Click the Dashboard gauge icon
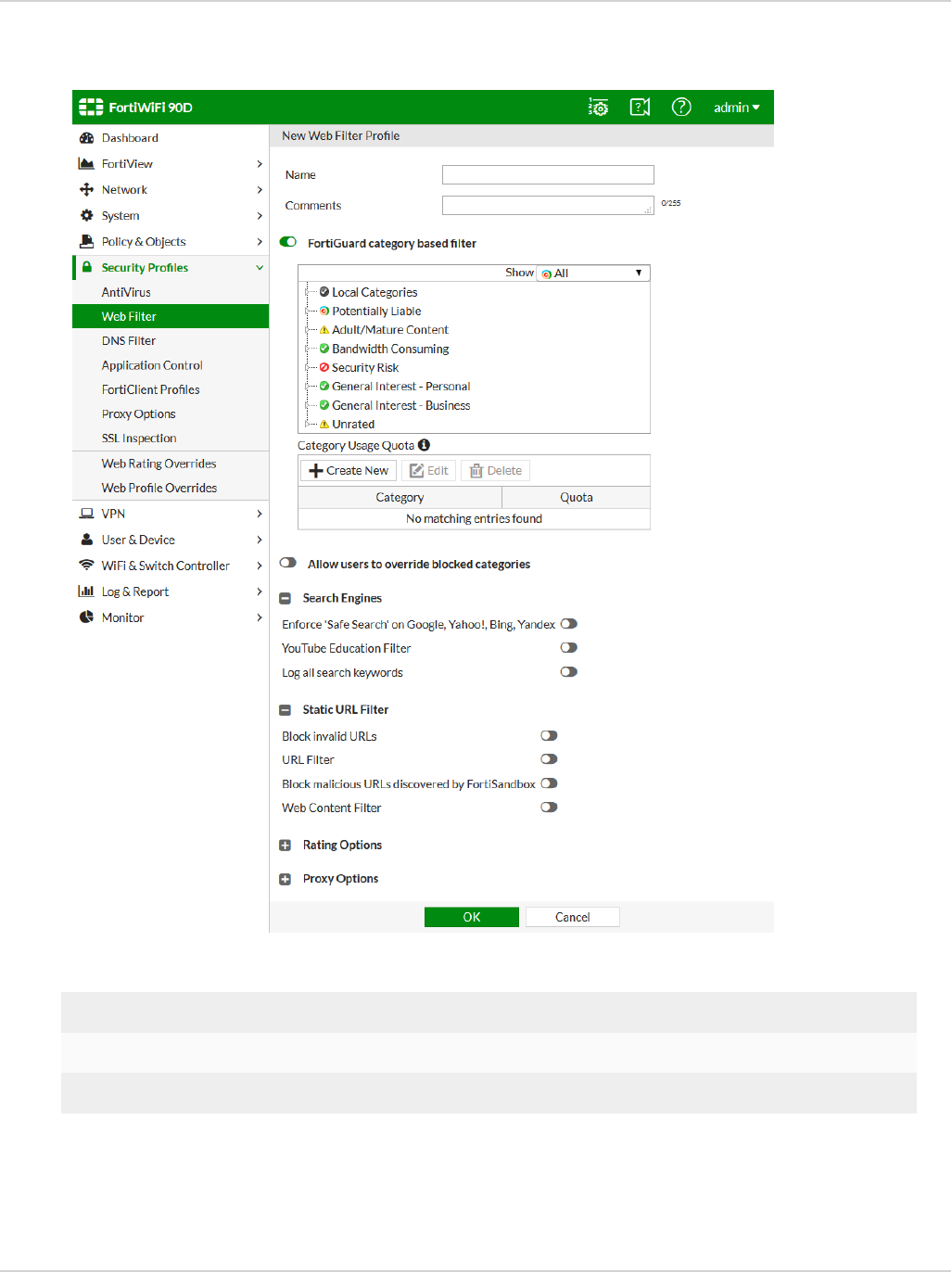952x1272 pixels. pos(86,138)
